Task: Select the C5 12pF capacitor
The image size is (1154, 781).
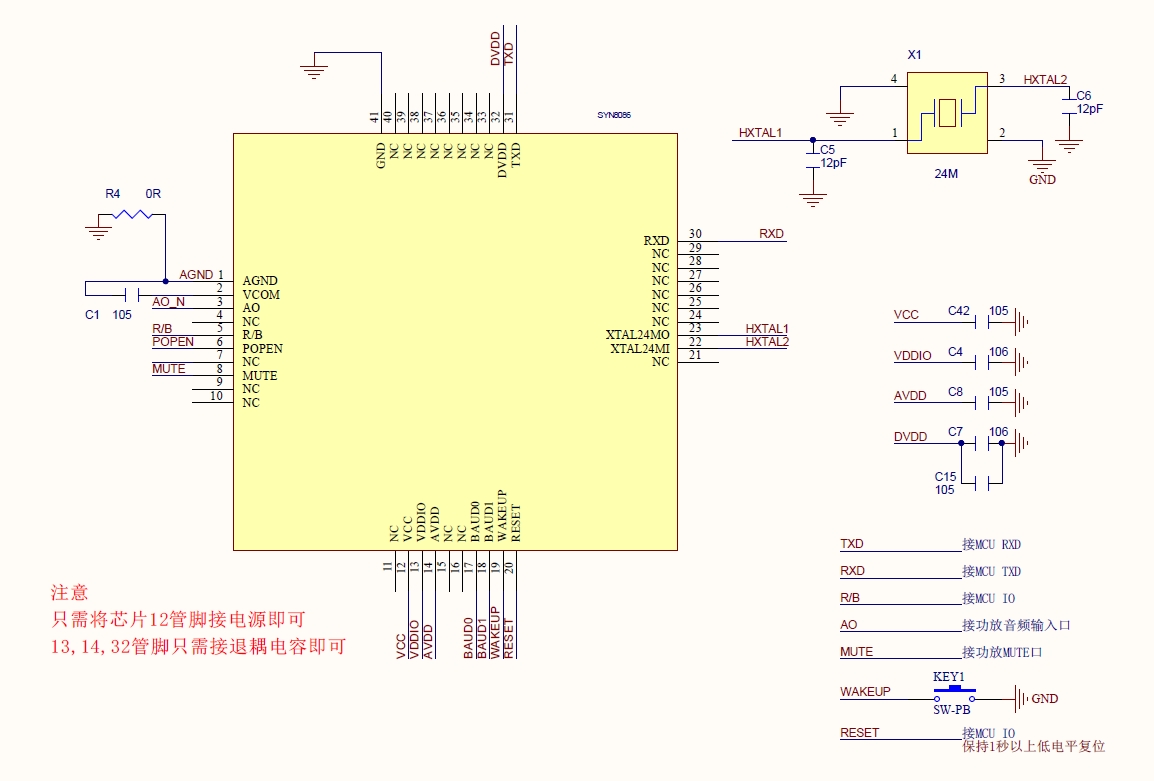Action: pyautogui.click(x=813, y=157)
